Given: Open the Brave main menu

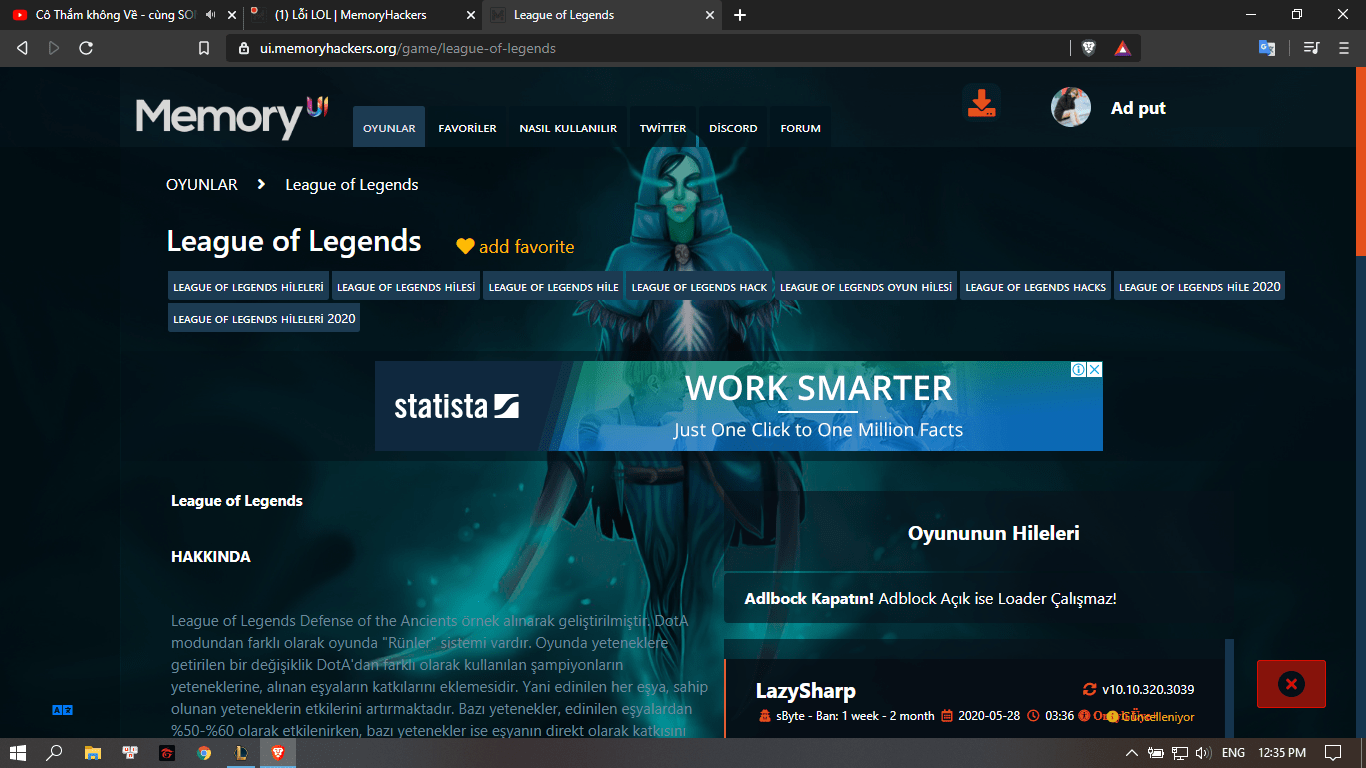Looking at the screenshot, I should (x=1344, y=48).
